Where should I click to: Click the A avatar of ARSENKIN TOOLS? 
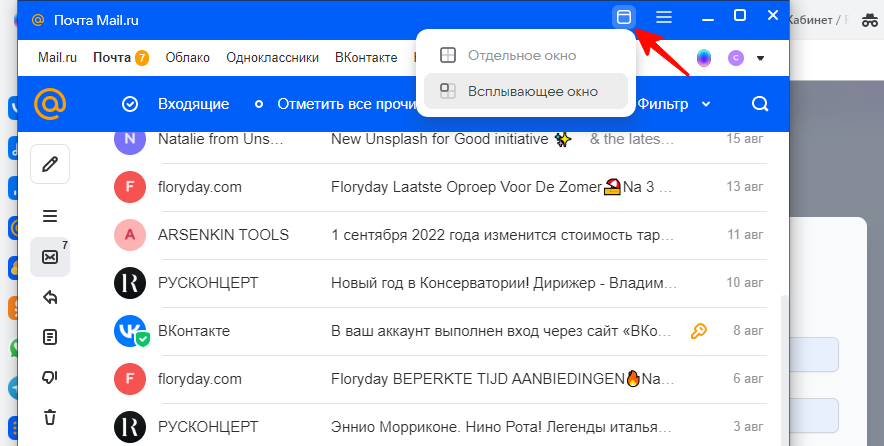point(130,235)
